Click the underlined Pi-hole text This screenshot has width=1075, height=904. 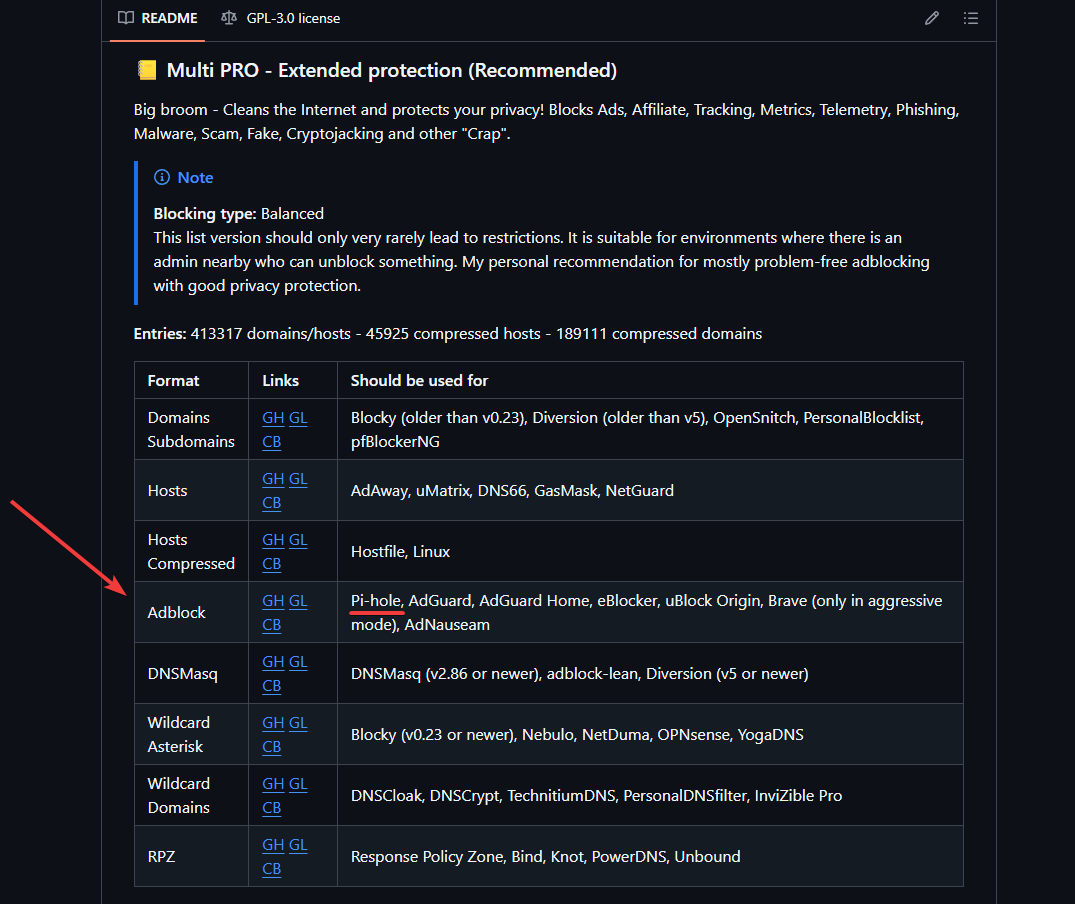(x=376, y=601)
